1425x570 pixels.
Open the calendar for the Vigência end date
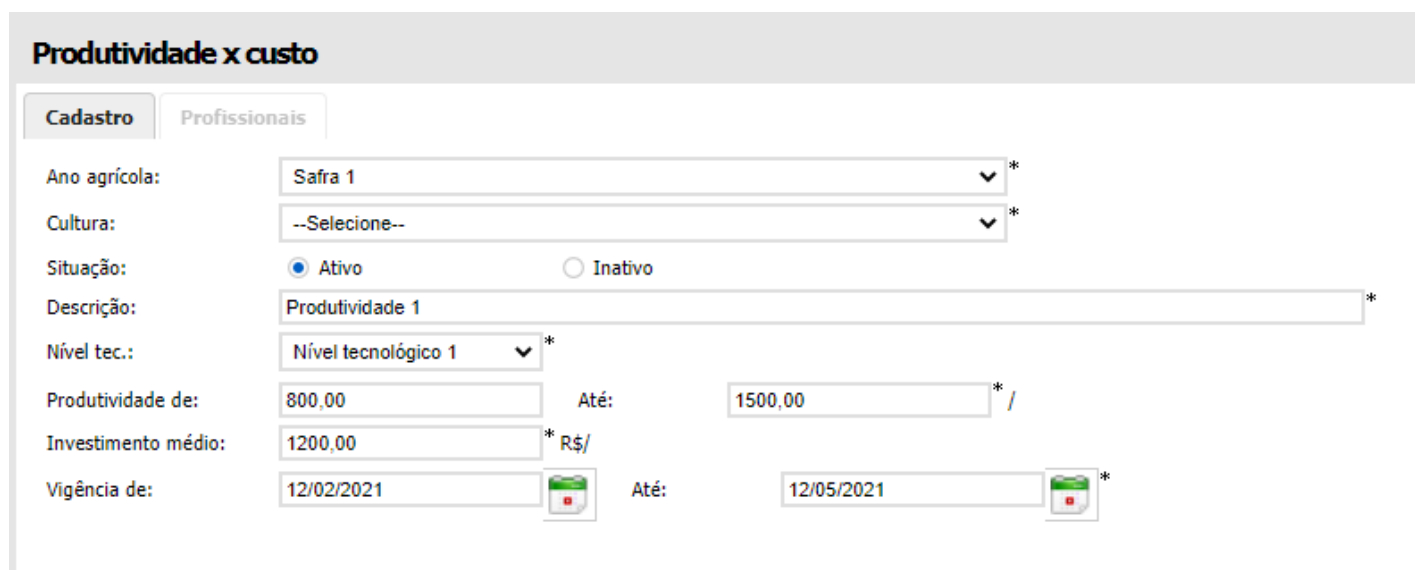pyautogui.click(x=1071, y=493)
